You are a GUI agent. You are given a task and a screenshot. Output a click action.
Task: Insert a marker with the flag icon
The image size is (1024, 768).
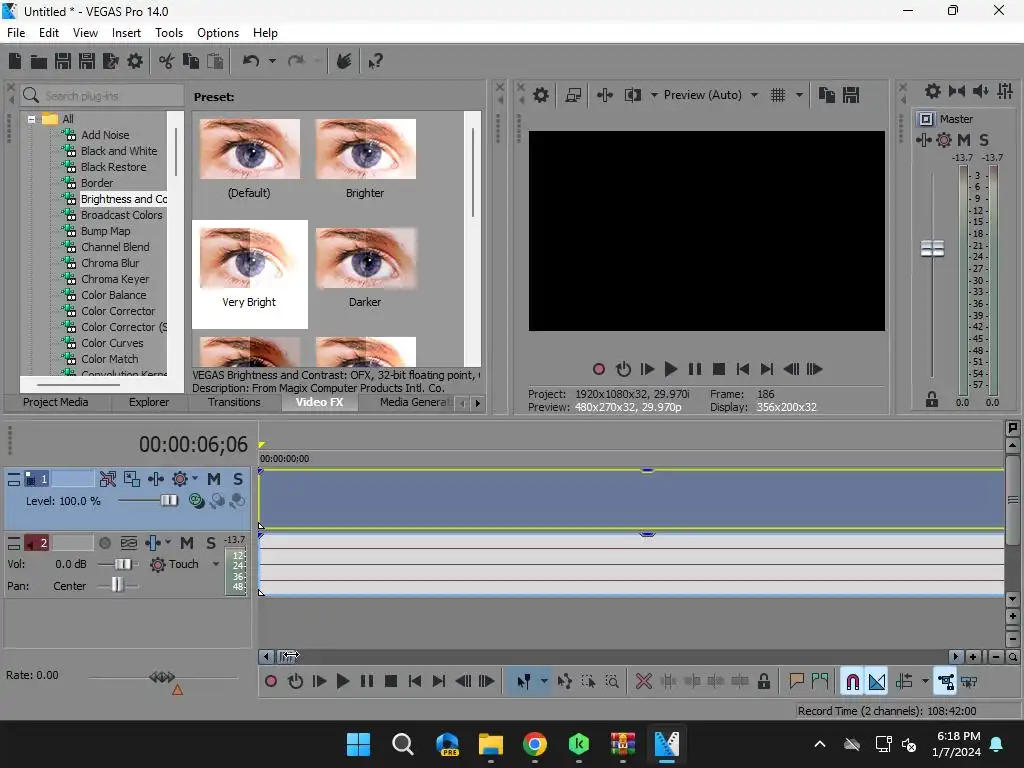(796, 682)
